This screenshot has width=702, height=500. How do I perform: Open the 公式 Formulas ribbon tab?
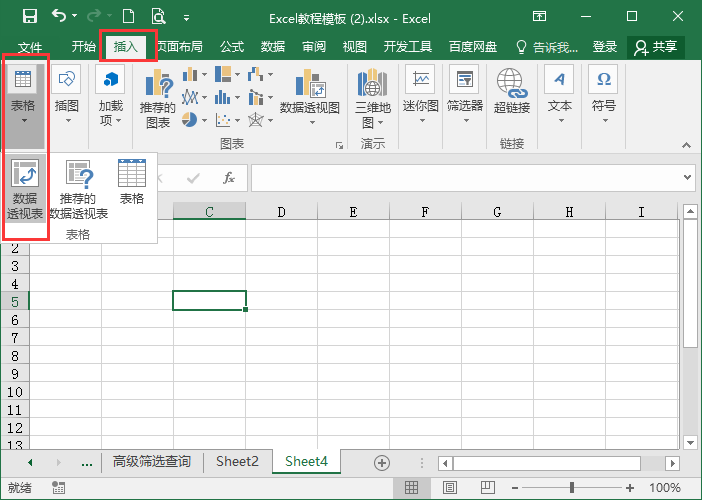(231, 46)
